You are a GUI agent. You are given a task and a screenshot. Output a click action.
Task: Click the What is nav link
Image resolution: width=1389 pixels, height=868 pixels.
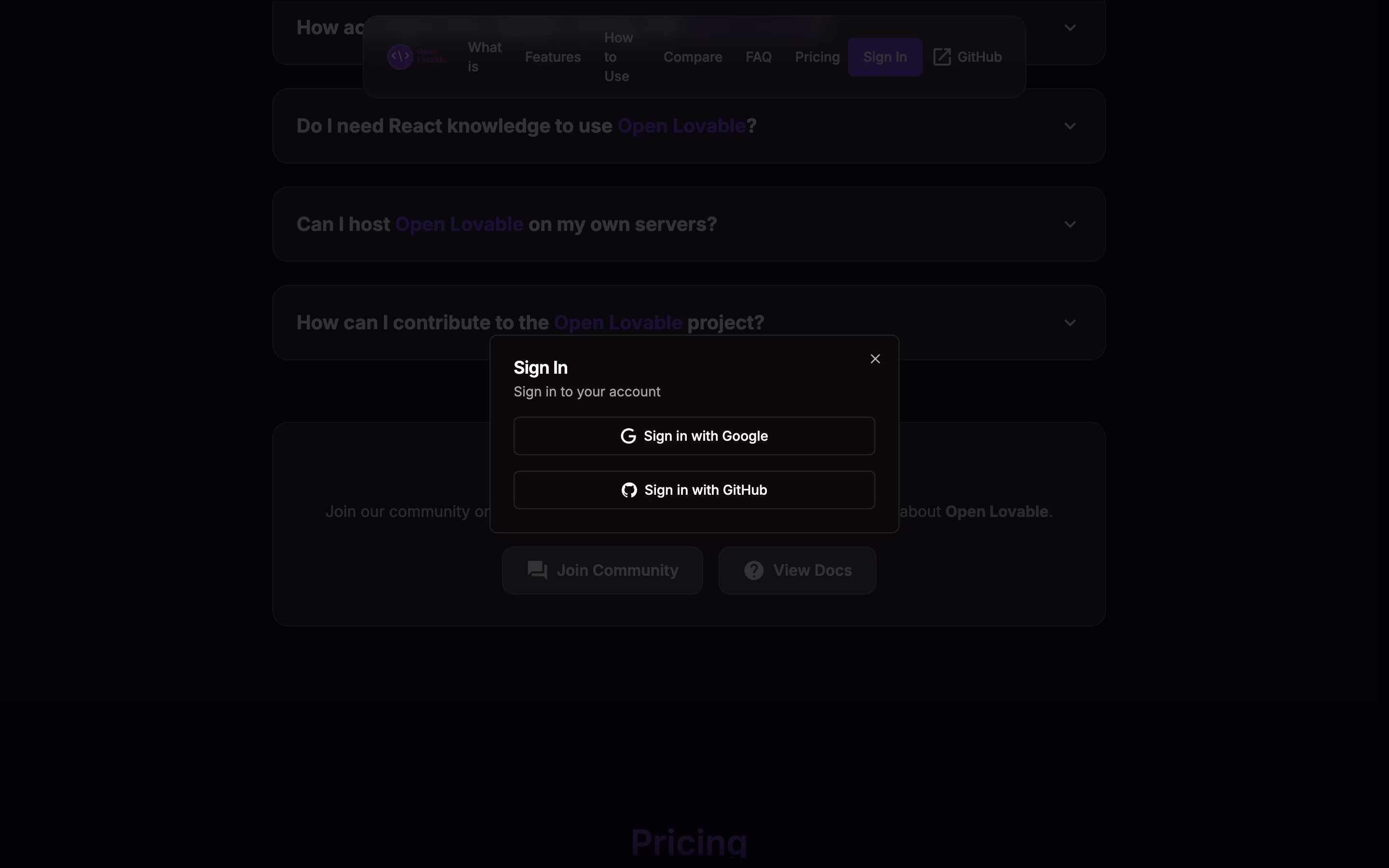(484, 57)
